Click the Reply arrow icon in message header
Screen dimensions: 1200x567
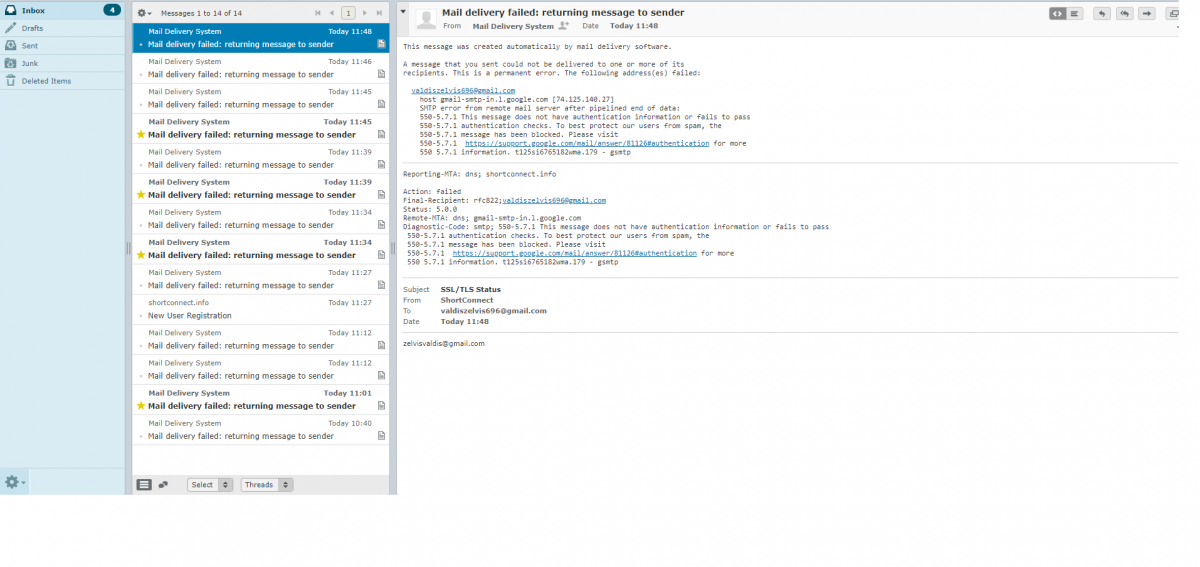(1101, 14)
